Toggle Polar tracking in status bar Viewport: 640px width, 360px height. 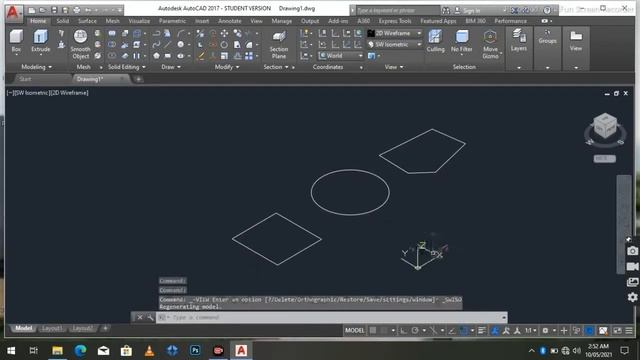pos(415,331)
